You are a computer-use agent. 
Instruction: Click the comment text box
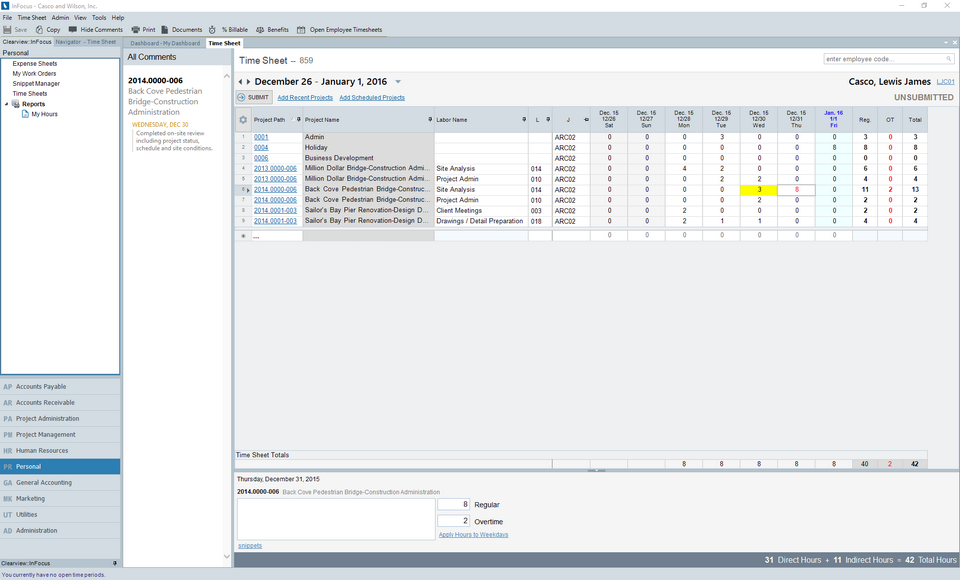(x=336, y=519)
